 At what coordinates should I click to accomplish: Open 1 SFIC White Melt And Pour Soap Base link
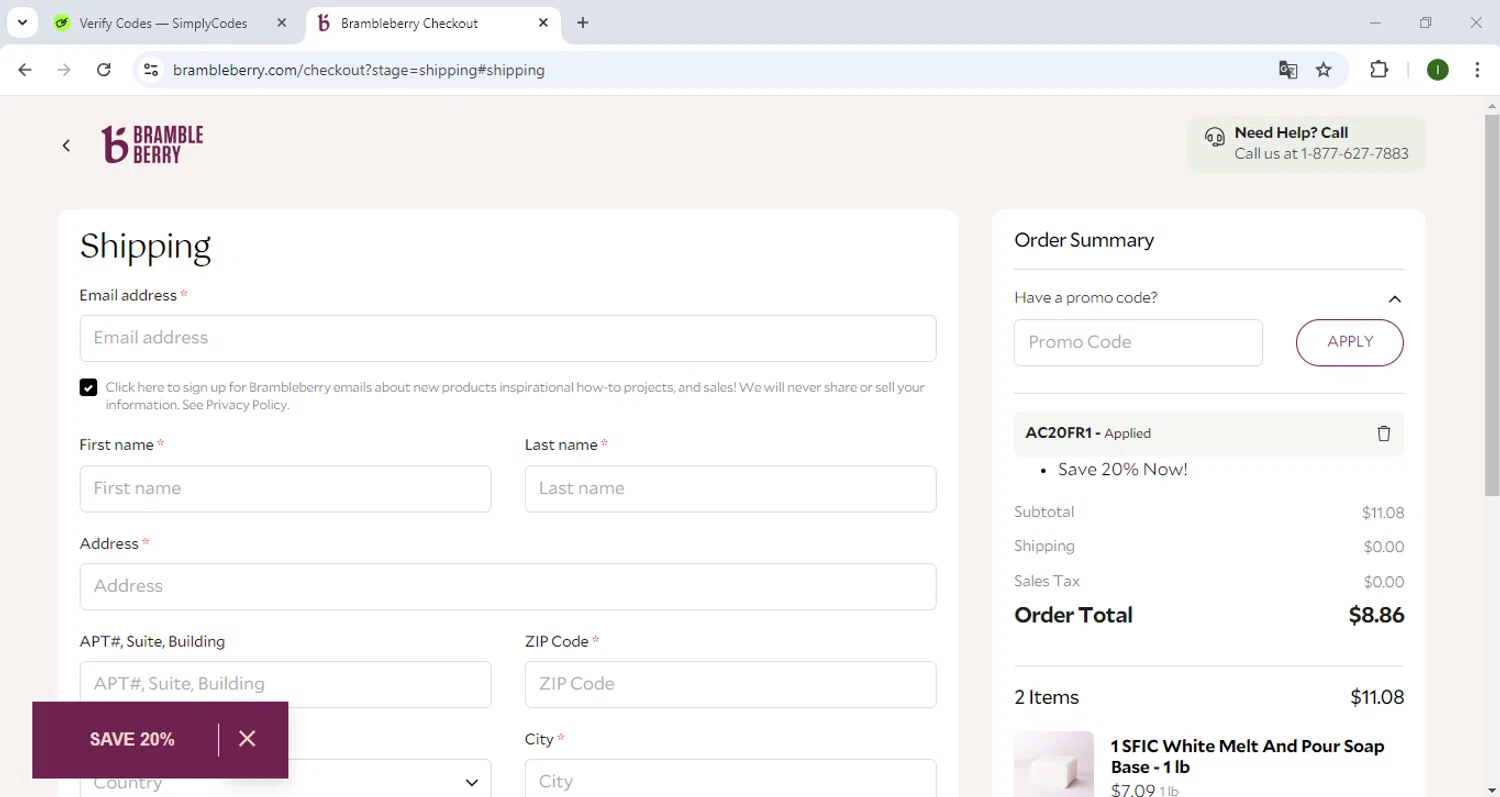[x=1247, y=757]
